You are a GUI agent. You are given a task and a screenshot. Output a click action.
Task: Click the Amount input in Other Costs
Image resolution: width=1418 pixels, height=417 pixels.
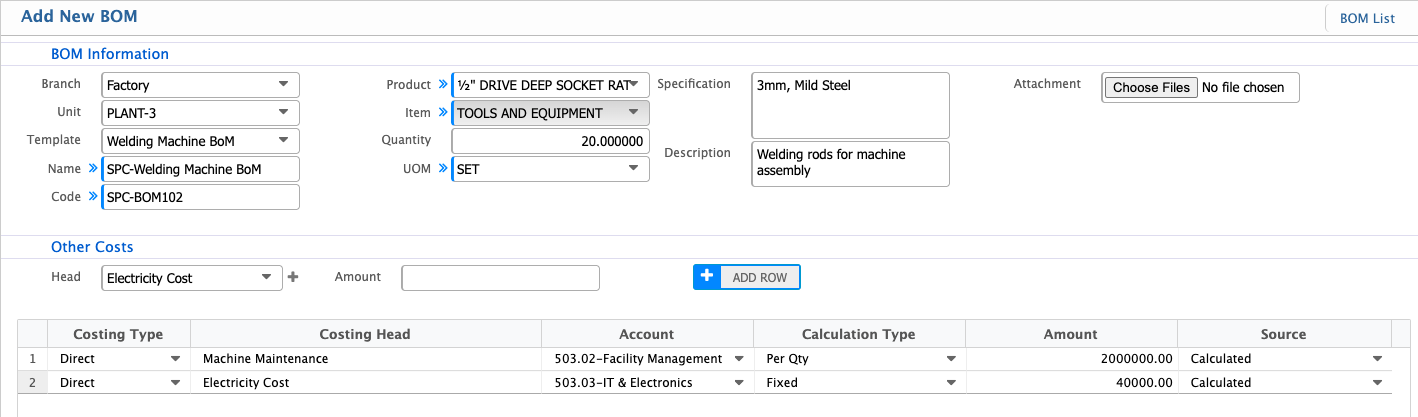click(x=500, y=278)
